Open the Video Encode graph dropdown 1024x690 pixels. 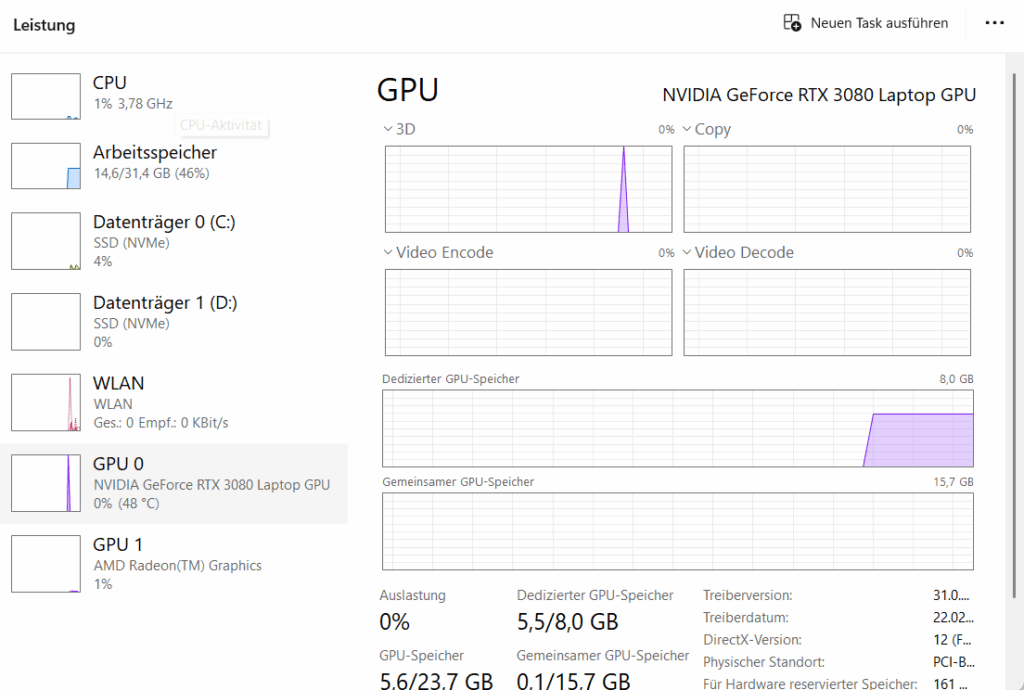[x=388, y=253]
